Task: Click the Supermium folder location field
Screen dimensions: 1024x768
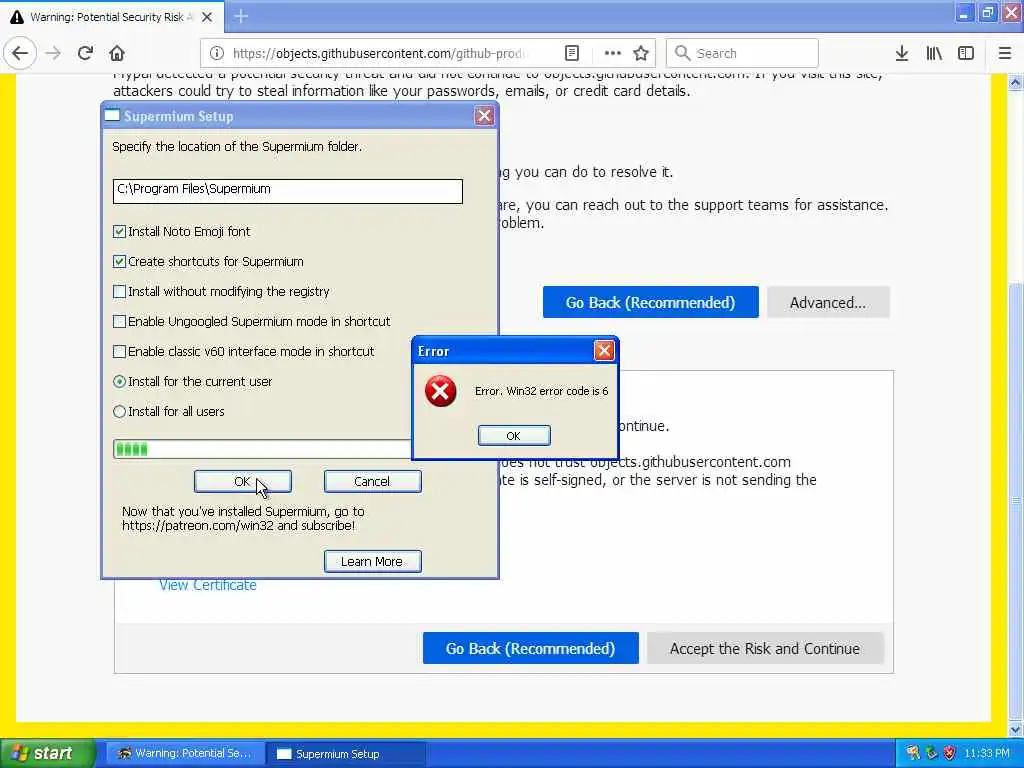Action: click(287, 191)
